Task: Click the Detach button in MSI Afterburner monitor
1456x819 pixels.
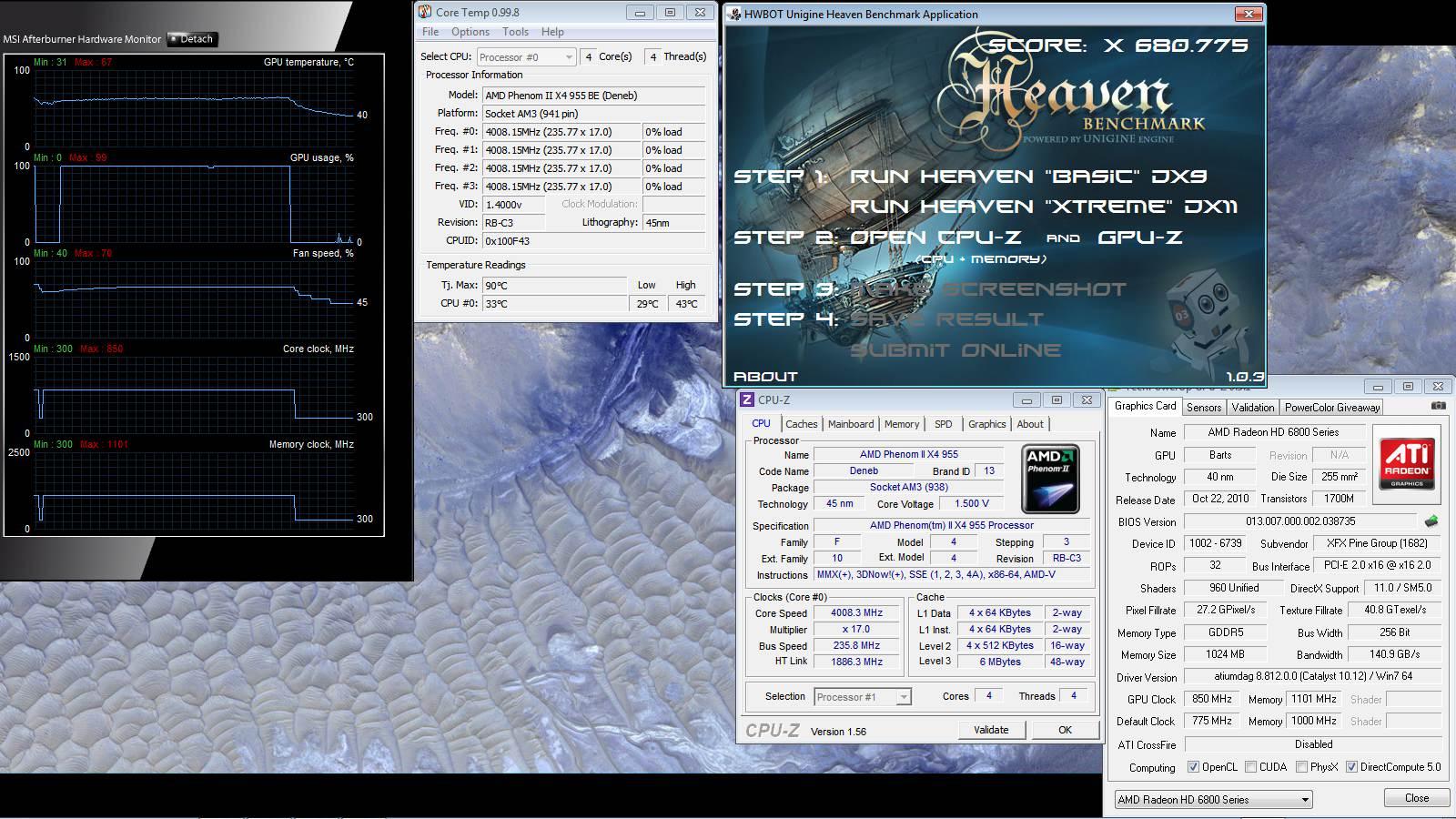Action: pyautogui.click(x=192, y=39)
